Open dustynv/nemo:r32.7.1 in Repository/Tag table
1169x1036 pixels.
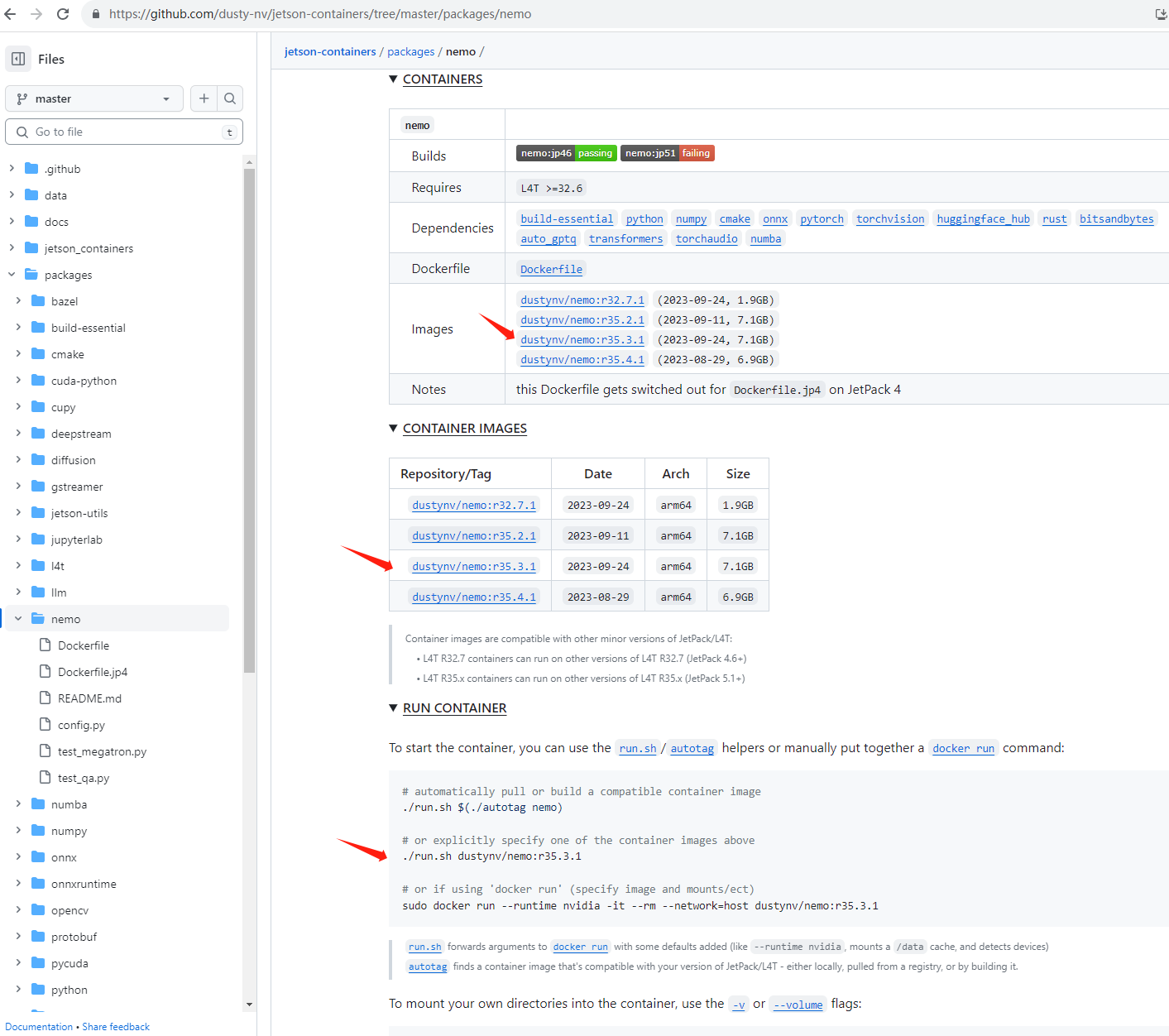click(x=474, y=505)
